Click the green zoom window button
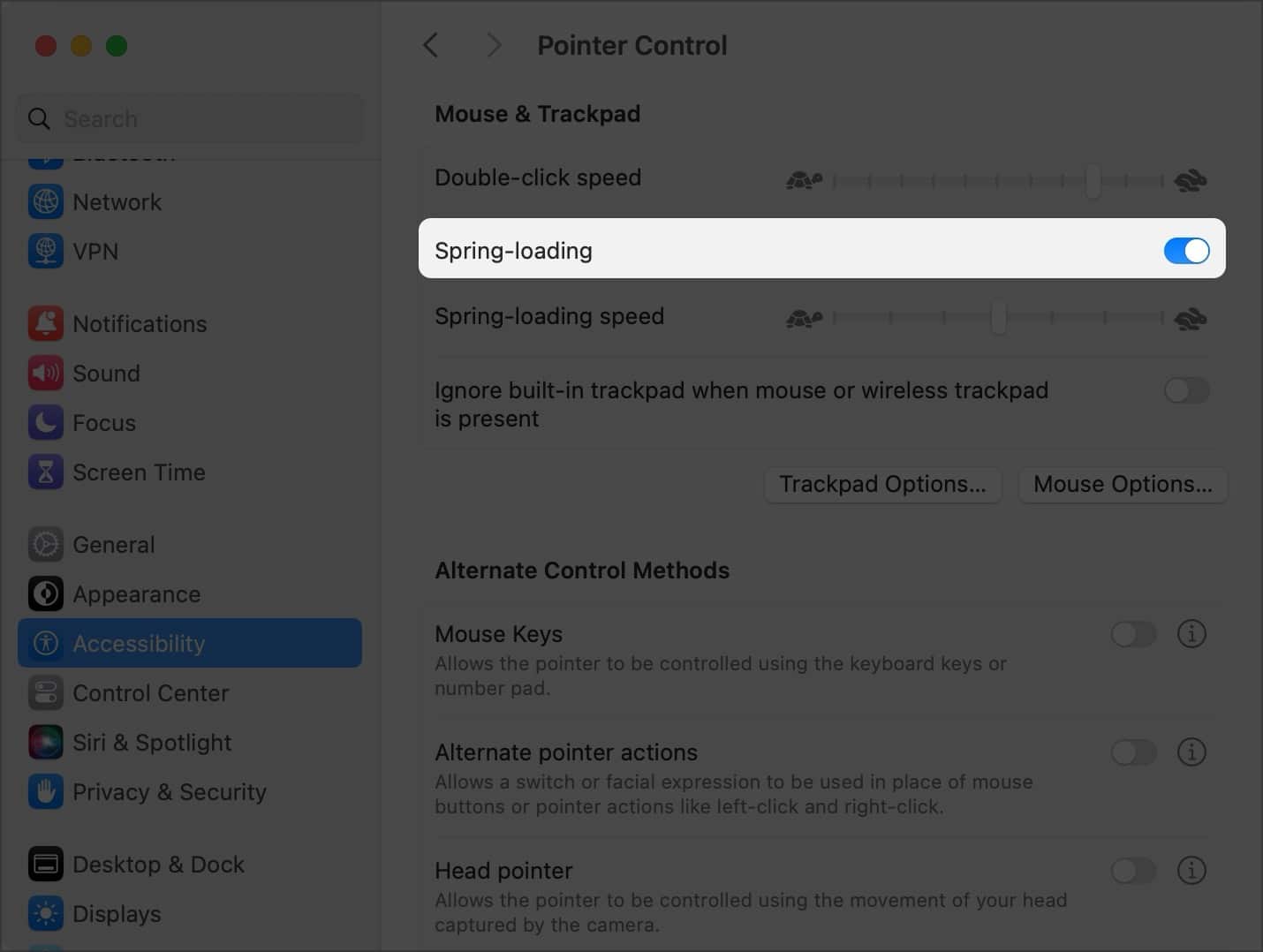The image size is (1263, 952). [x=117, y=46]
